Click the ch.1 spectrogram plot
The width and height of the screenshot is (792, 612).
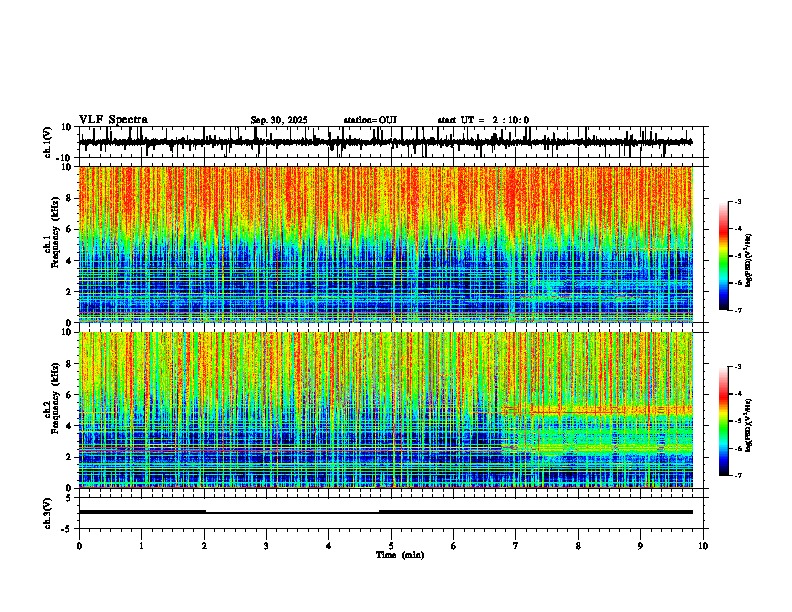(386, 244)
